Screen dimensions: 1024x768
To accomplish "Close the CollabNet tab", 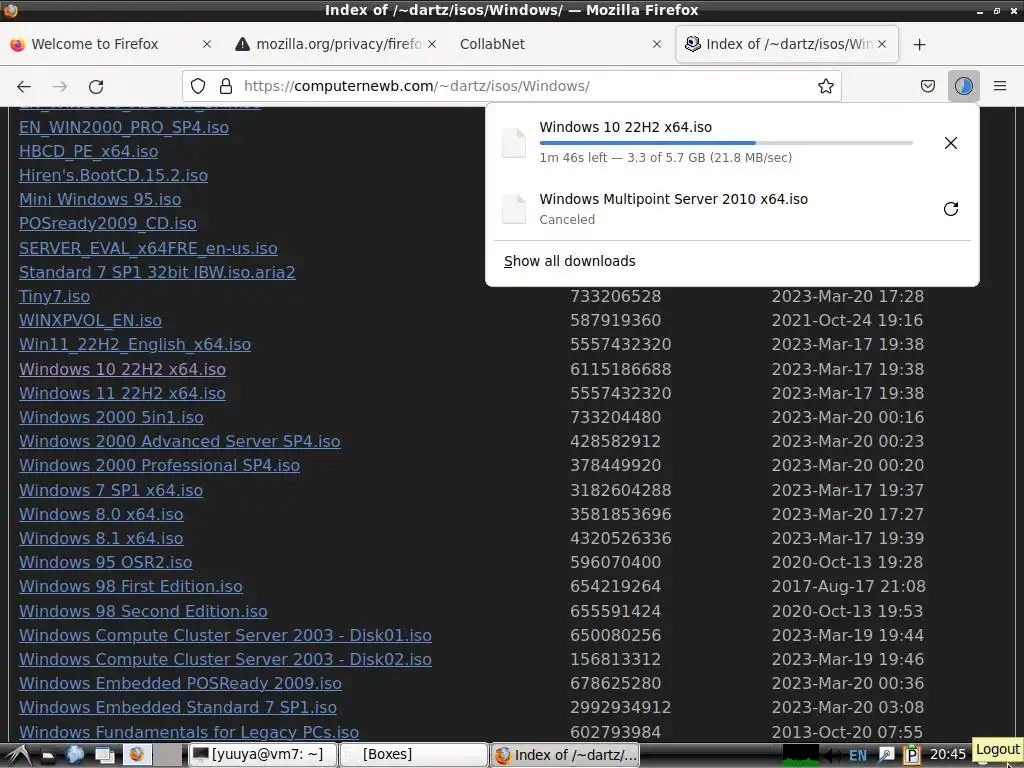I will 657,44.
